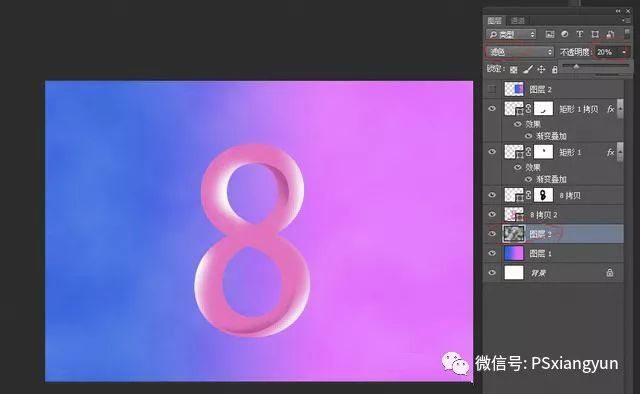
Task: Lock transparent pixels of the layer
Action: click(x=514, y=69)
